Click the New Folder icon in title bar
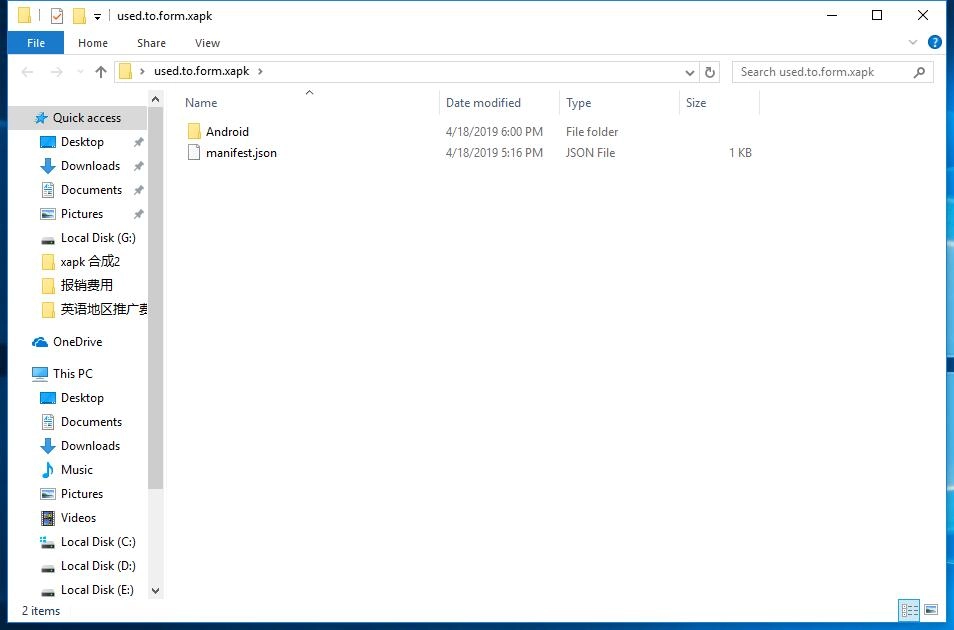Screen dimensions: 954x630 point(79,16)
